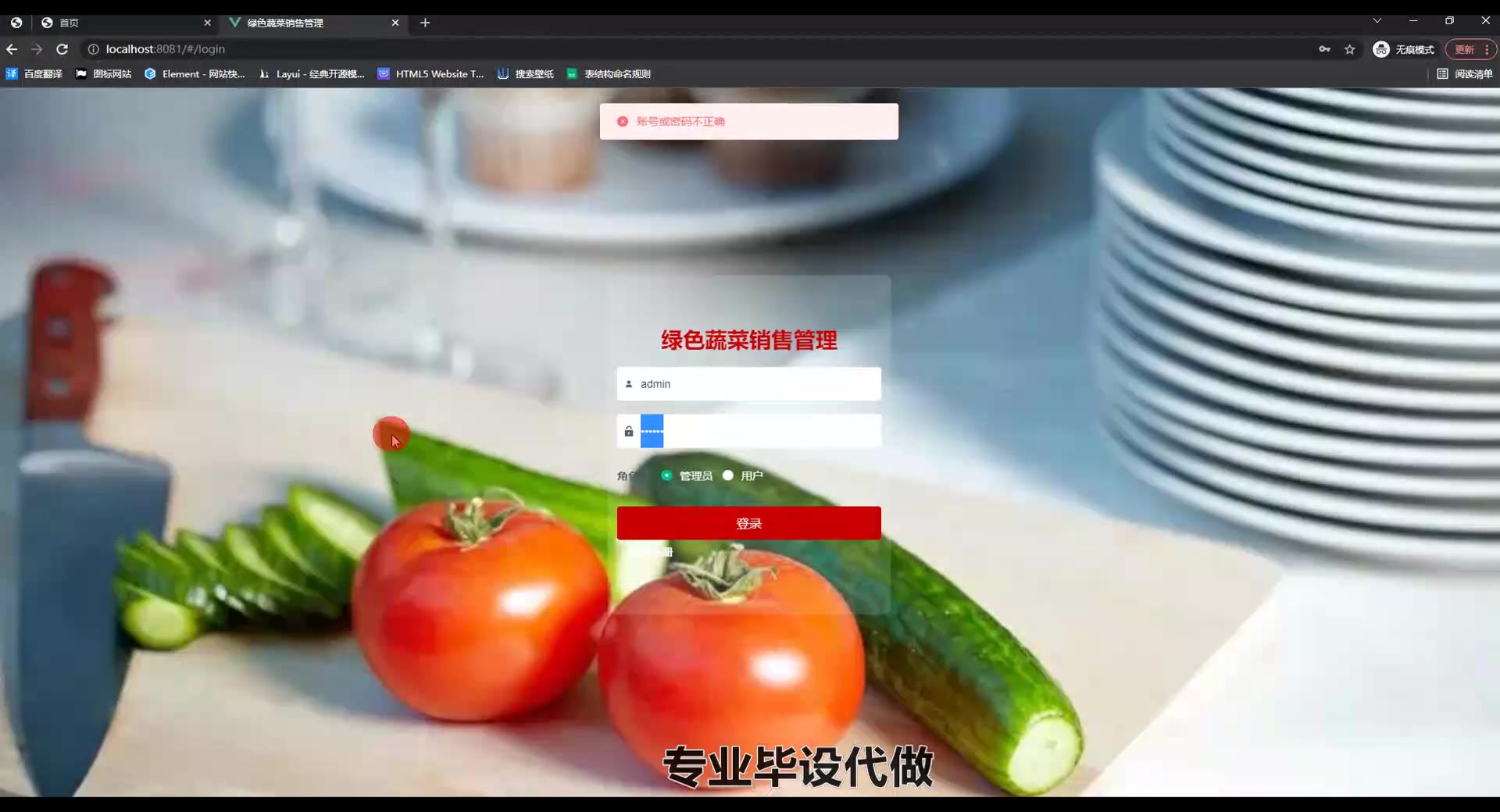This screenshot has width=1500, height=812.
Task: Select the 用户 role radio button
Action: pos(728,475)
